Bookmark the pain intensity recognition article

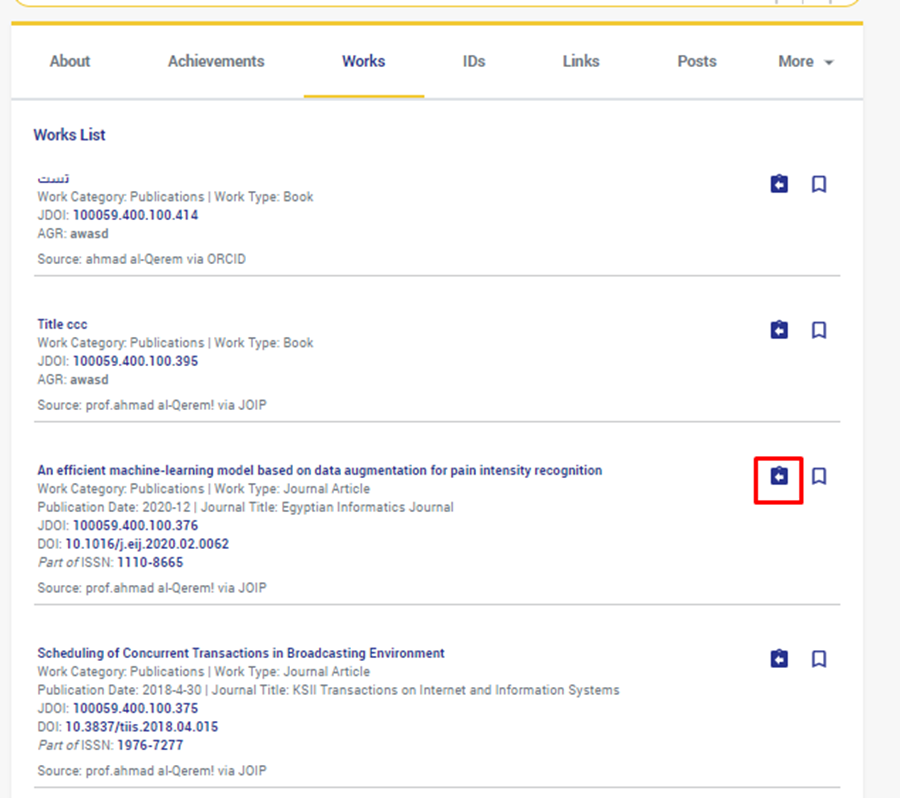819,477
